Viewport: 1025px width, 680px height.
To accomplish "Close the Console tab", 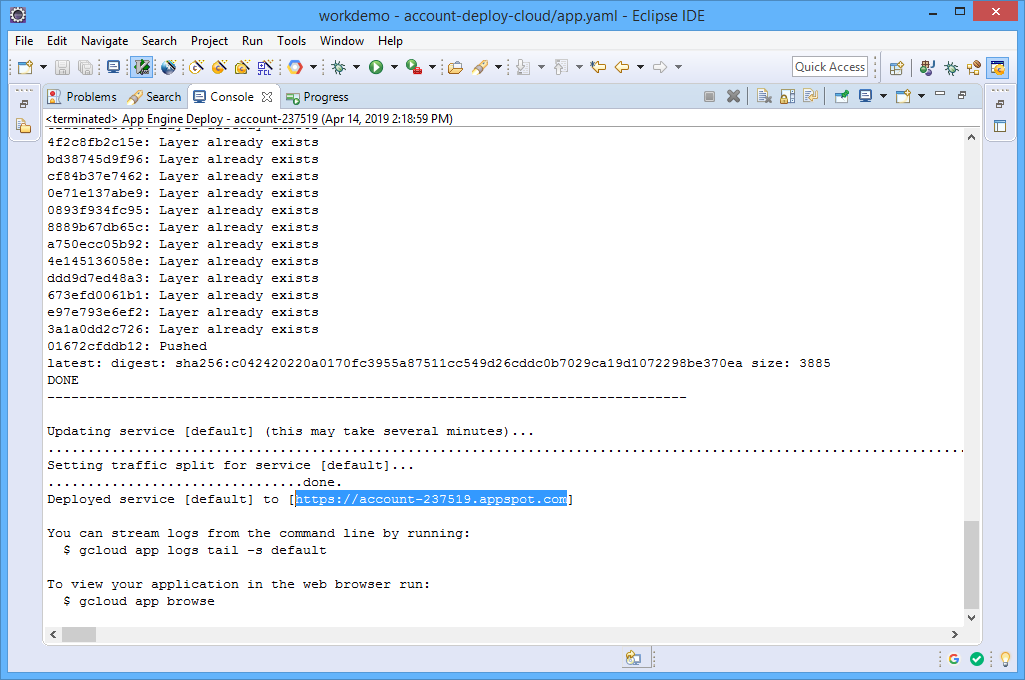I will coord(267,97).
